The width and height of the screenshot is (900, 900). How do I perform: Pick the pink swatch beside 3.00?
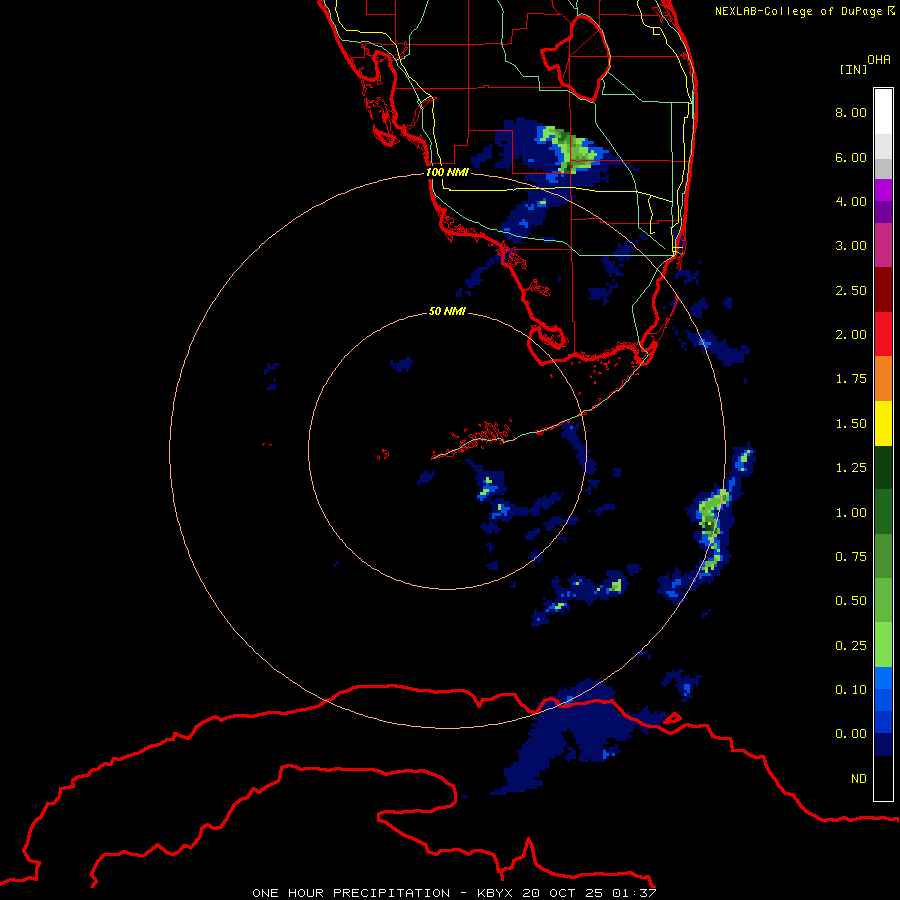(x=883, y=246)
